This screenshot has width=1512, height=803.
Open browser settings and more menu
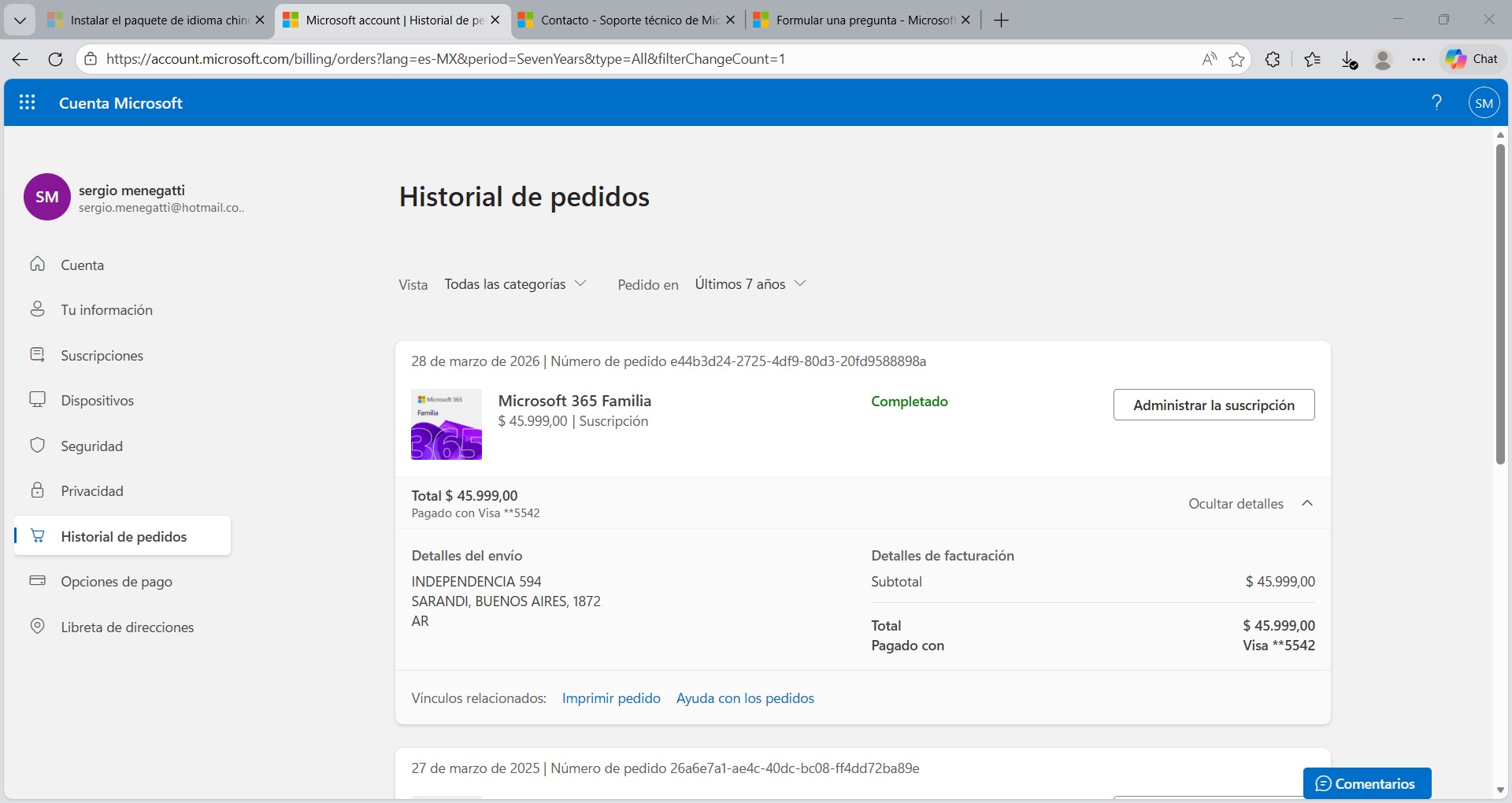(1418, 59)
